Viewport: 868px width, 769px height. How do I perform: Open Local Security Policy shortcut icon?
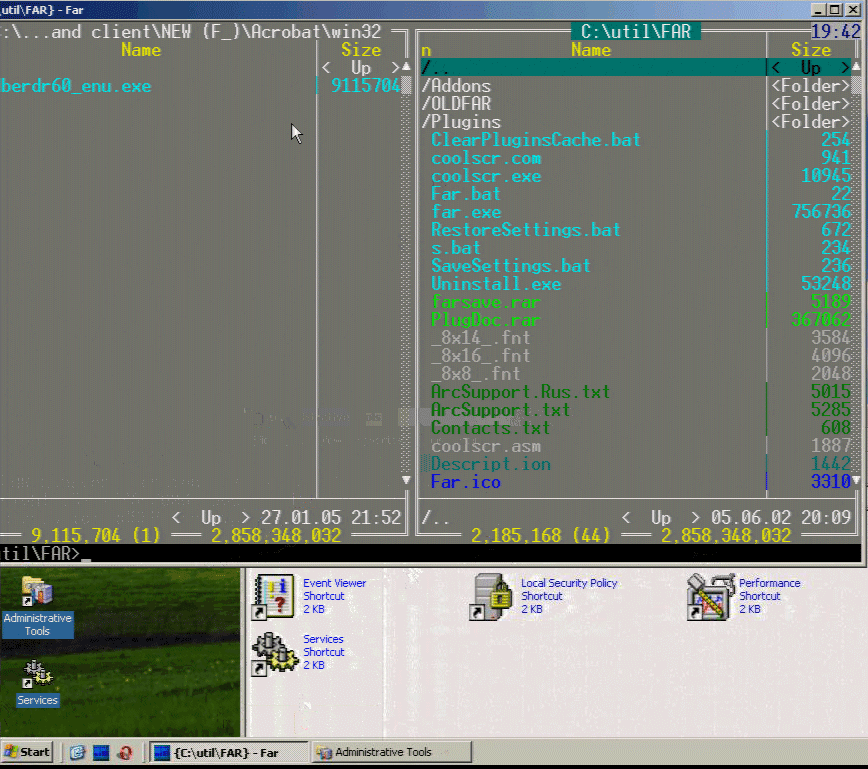tap(492, 596)
